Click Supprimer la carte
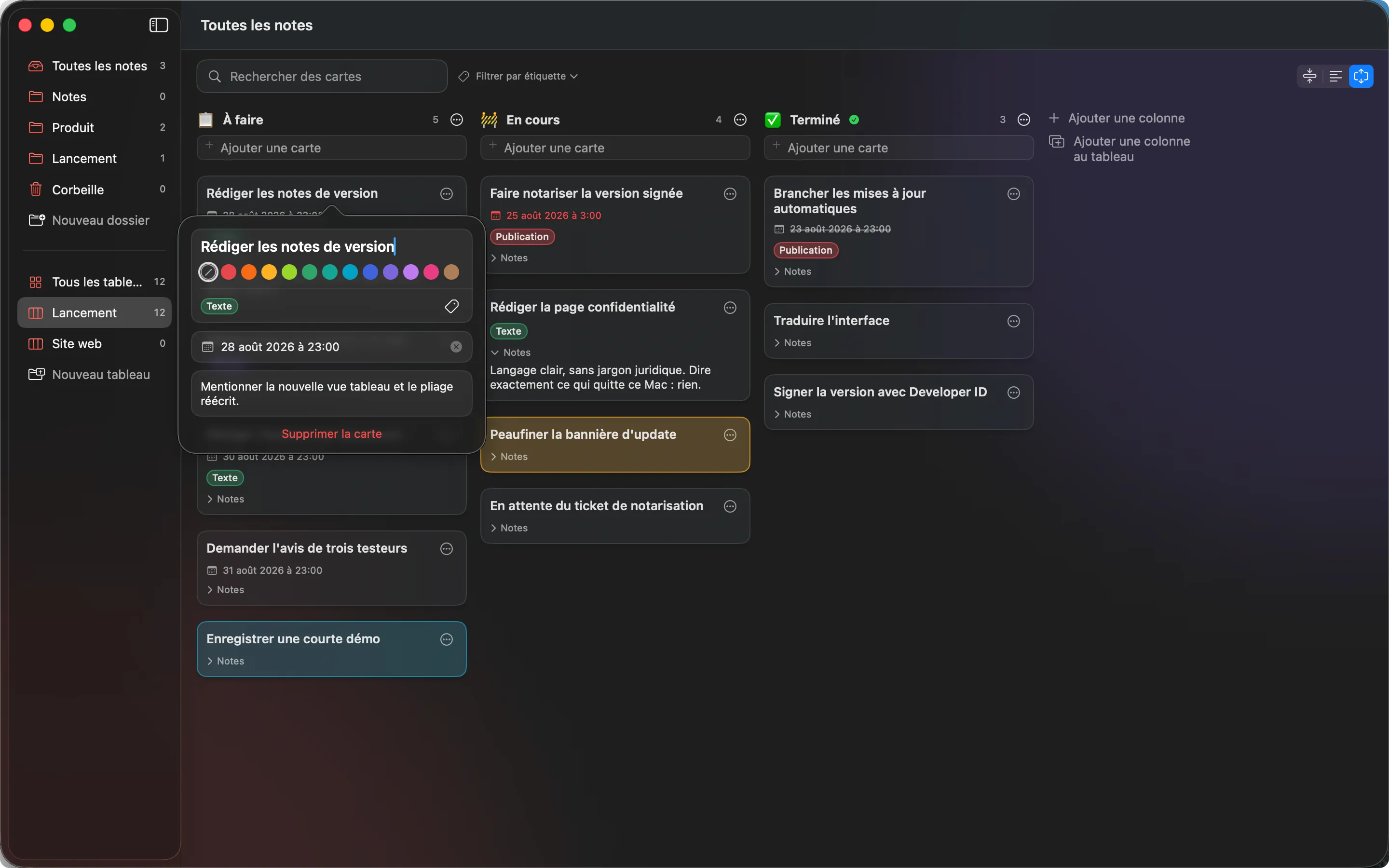 coord(332,434)
